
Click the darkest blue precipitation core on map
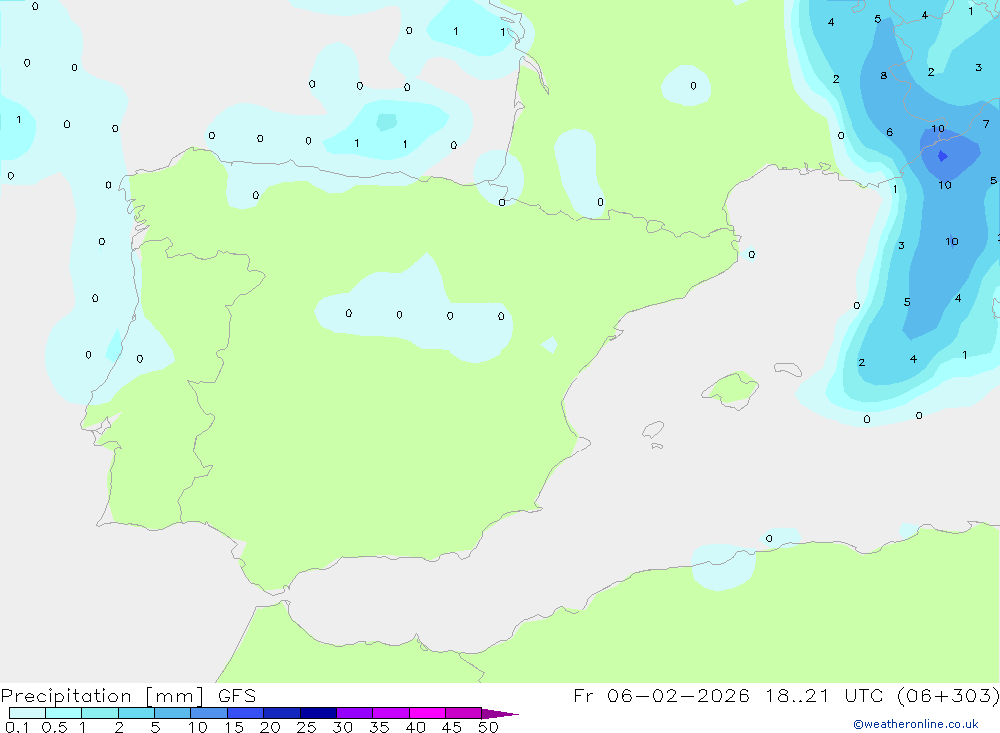click(x=943, y=156)
